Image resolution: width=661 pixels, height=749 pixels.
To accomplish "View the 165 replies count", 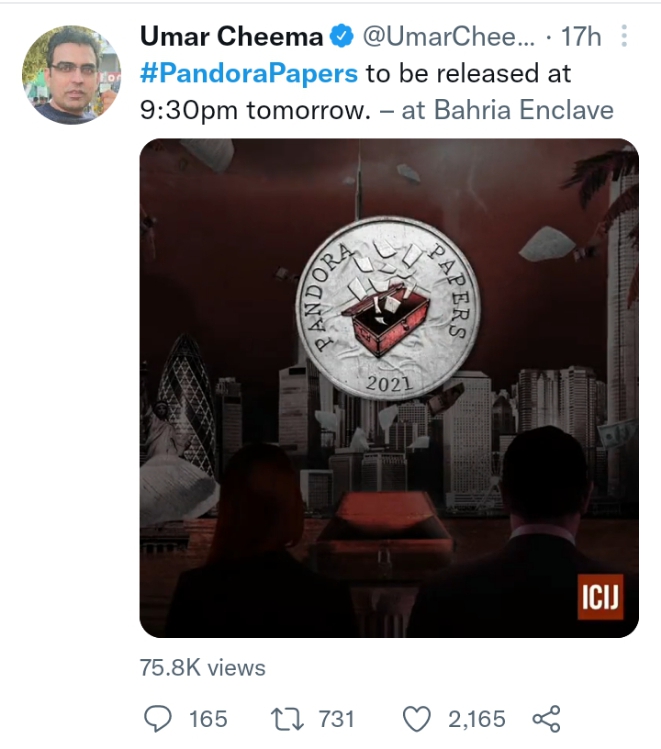I will (208, 719).
